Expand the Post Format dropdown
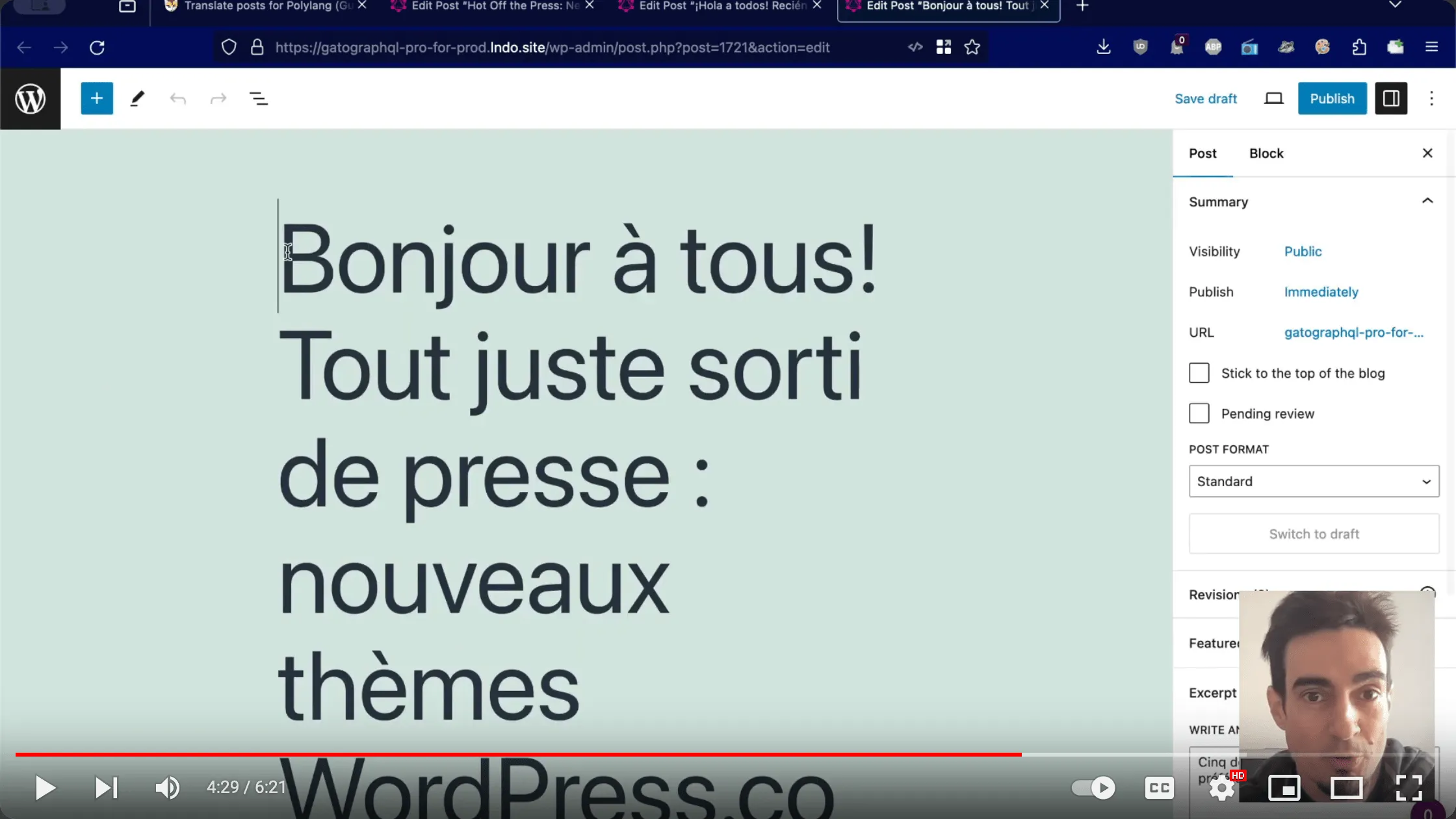The width and height of the screenshot is (1456, 819). [x=1314, y=481]
